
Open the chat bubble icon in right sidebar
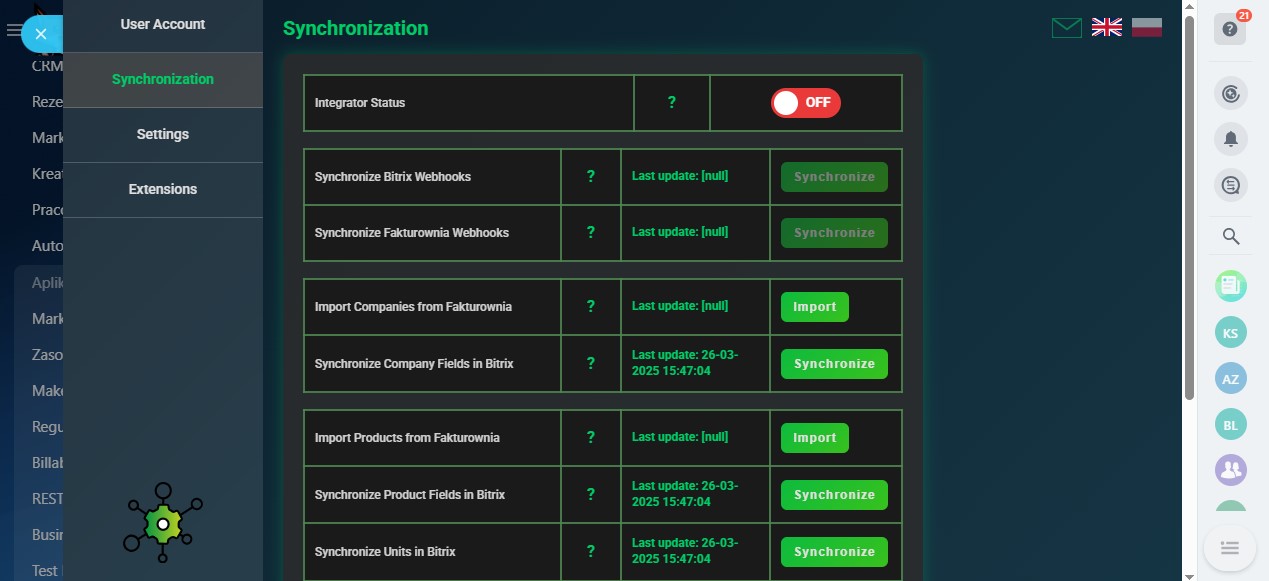point(1230,185)
